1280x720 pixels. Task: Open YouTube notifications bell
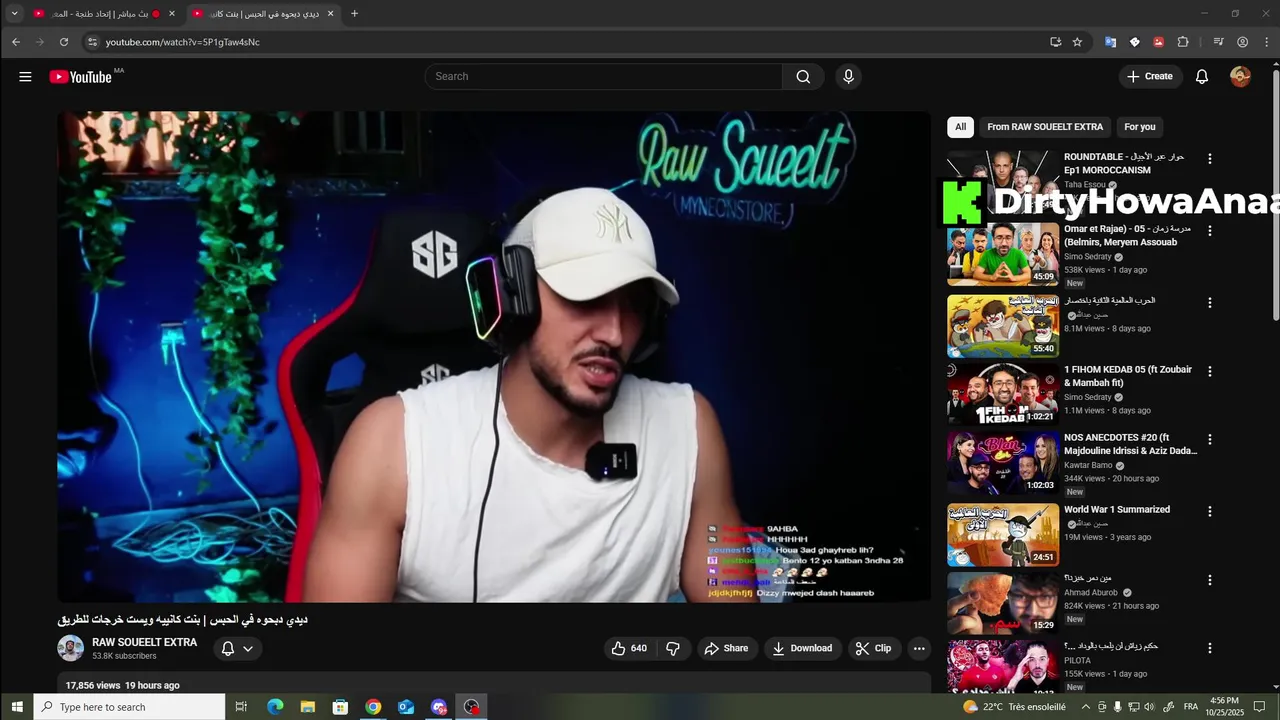pos(1202,77)
